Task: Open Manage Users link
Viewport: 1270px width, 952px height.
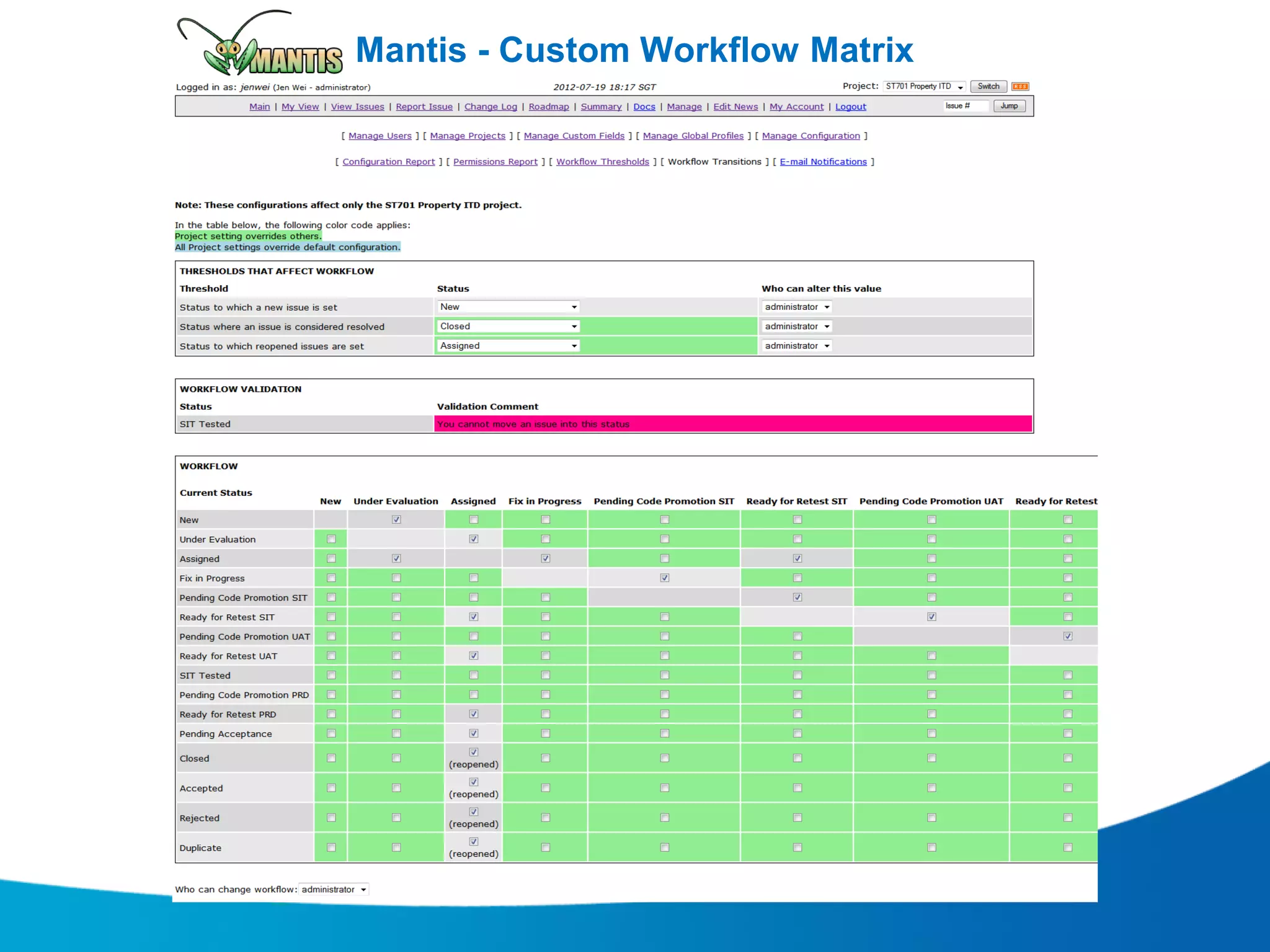Action: click(380, 136)
